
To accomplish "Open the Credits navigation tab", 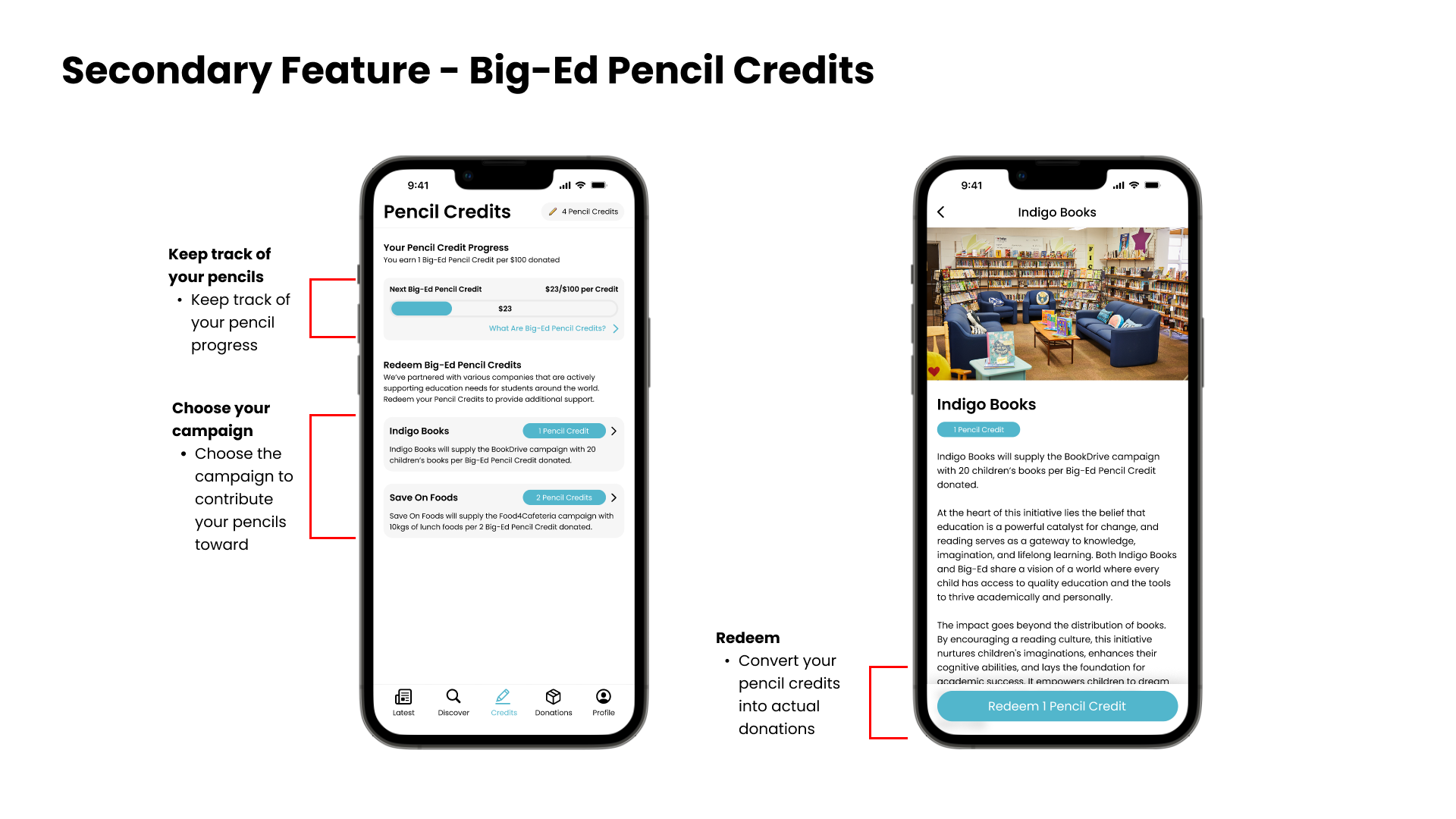I will [503, 700].
